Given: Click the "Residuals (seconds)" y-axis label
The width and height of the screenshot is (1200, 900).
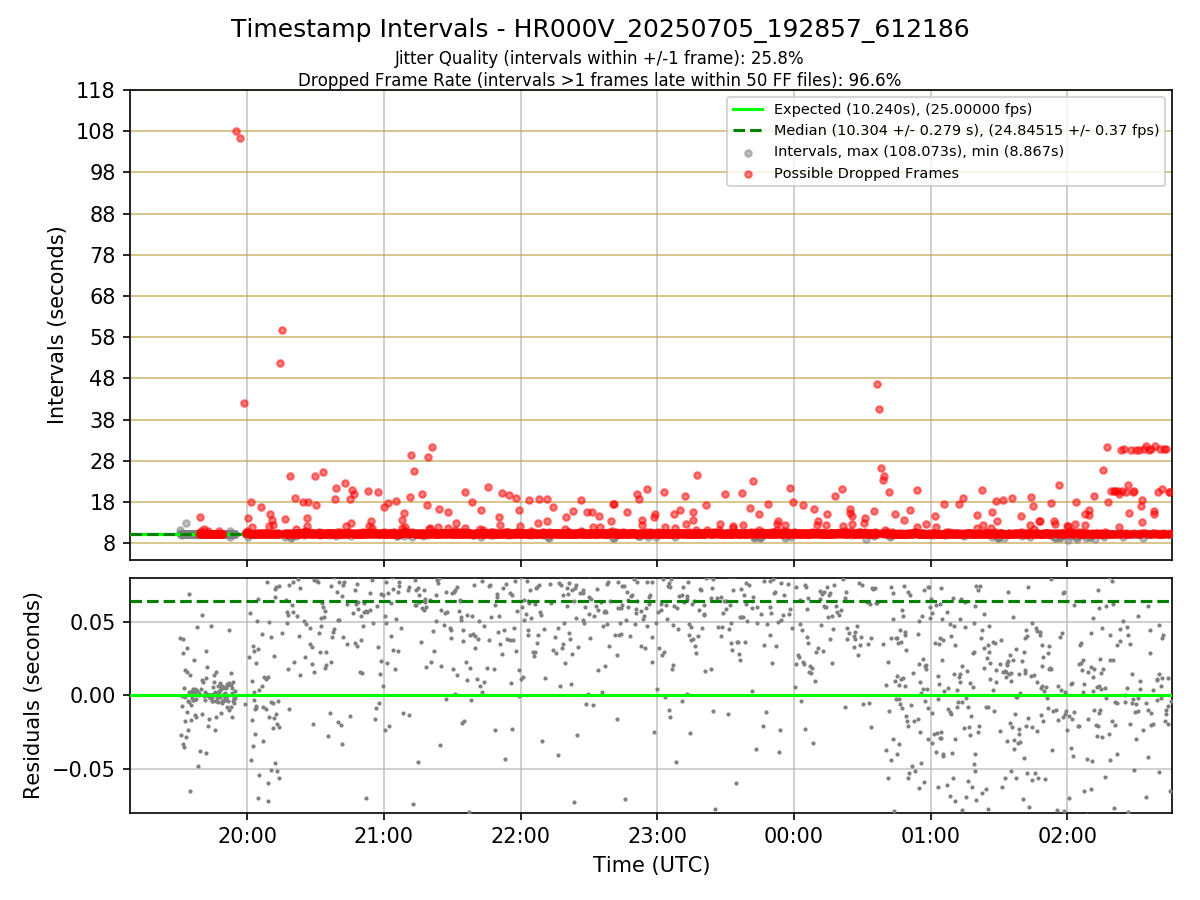Looking at the screenshot, I should coord(34,695).
